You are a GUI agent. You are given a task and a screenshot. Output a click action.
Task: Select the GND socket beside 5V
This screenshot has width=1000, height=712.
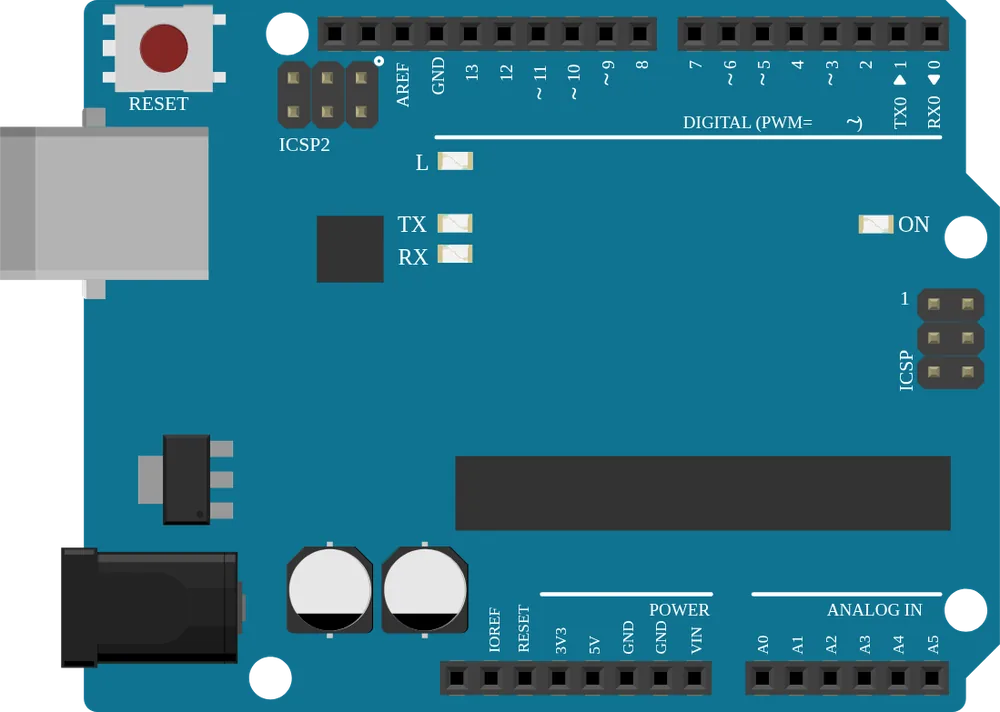click(627, 678)
